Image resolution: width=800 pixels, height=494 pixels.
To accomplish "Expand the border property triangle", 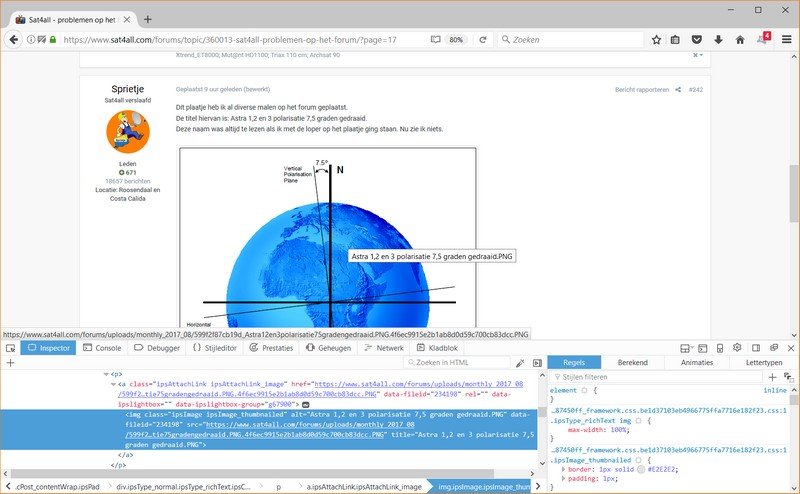I will pyautogui.click(x=563, y=468).
